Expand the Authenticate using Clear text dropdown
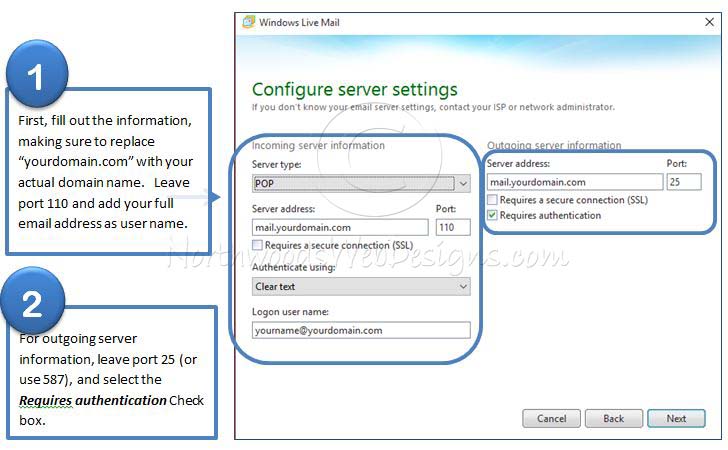This screenshot has width=728, height=450. click(x=361, y=287)
